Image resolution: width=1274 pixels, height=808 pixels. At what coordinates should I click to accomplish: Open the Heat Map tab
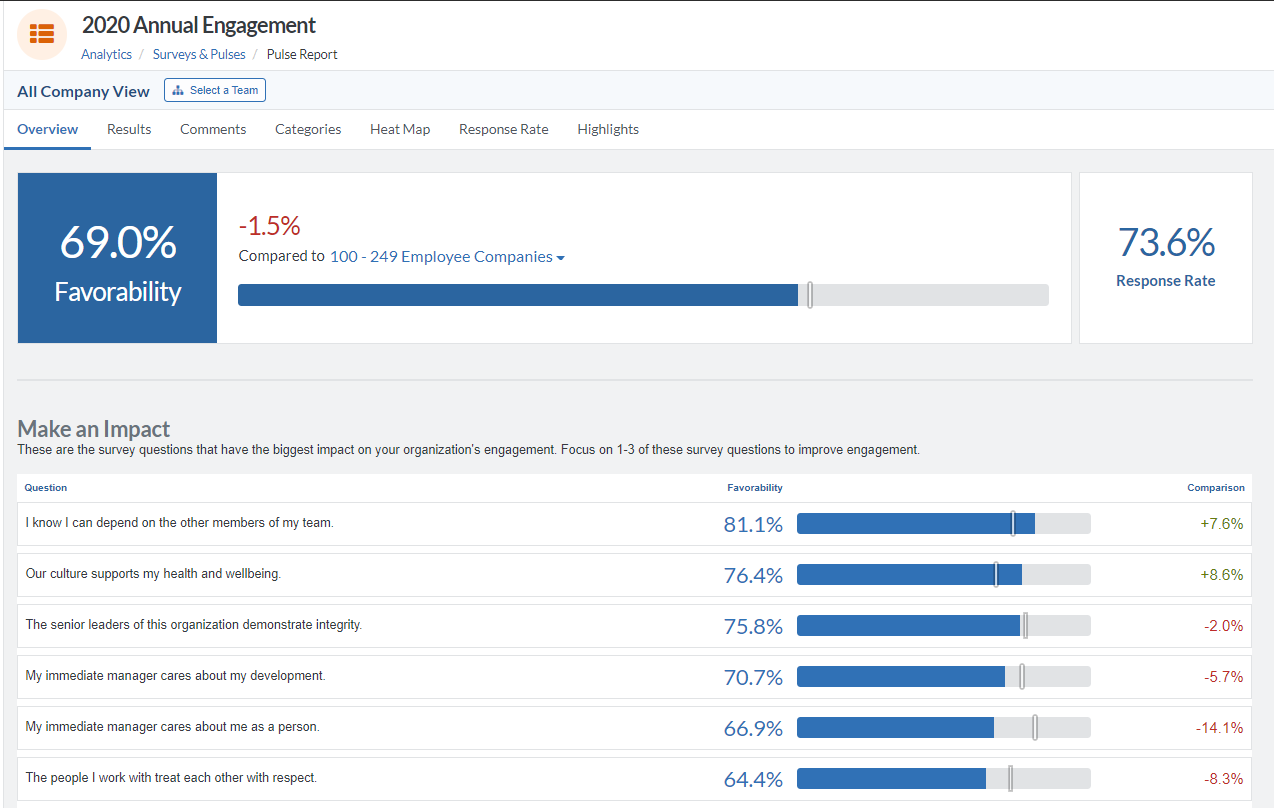pos(399,129)
